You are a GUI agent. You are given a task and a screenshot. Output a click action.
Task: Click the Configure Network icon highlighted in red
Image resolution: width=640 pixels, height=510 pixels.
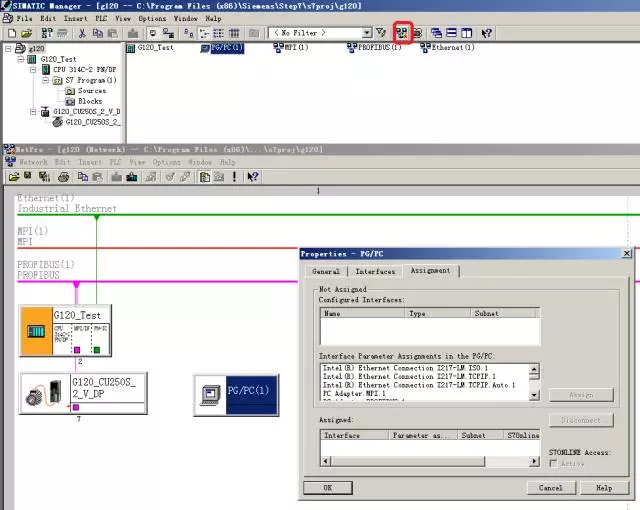402,33
